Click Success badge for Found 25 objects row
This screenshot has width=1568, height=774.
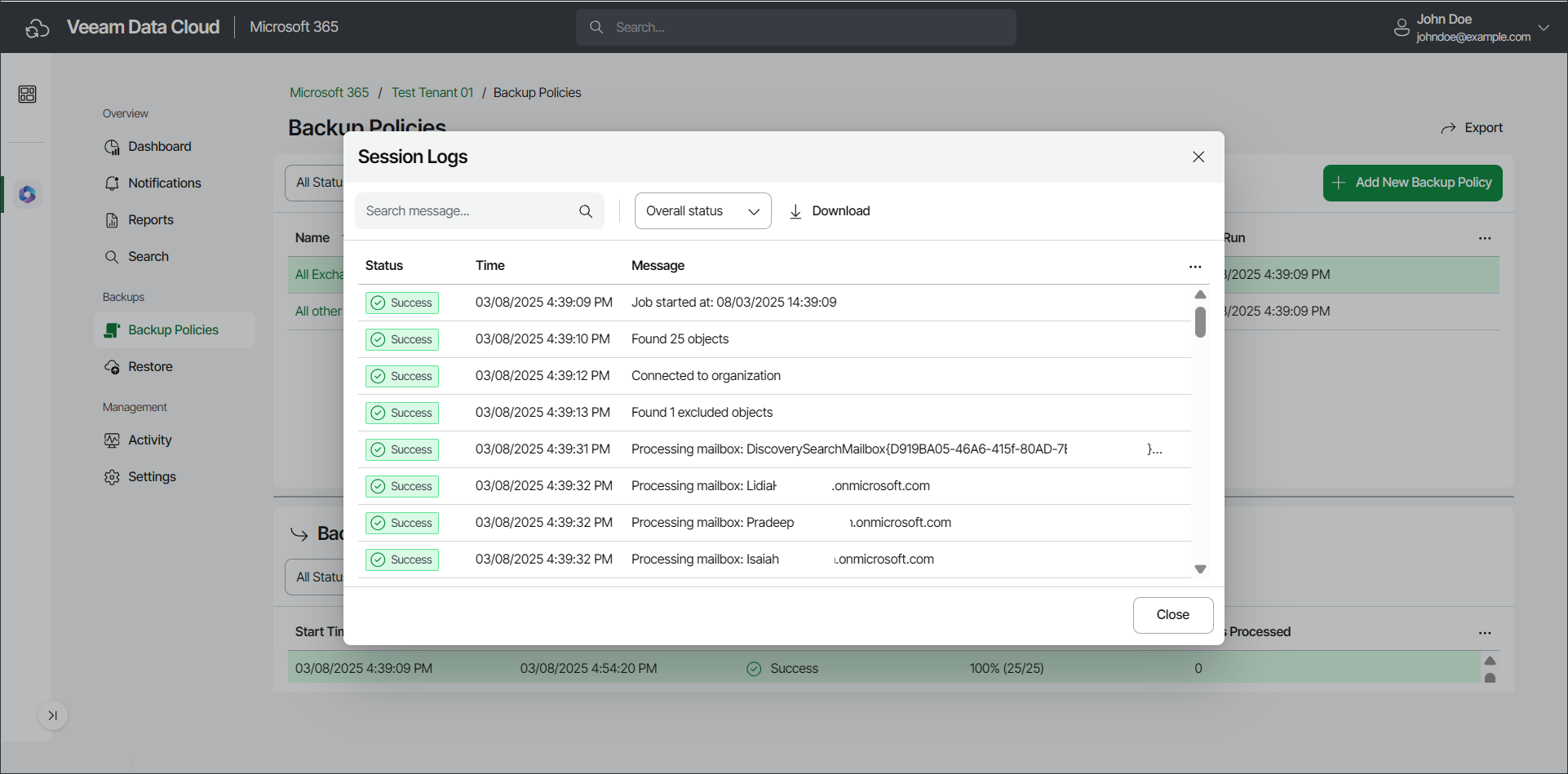(402, 340)
